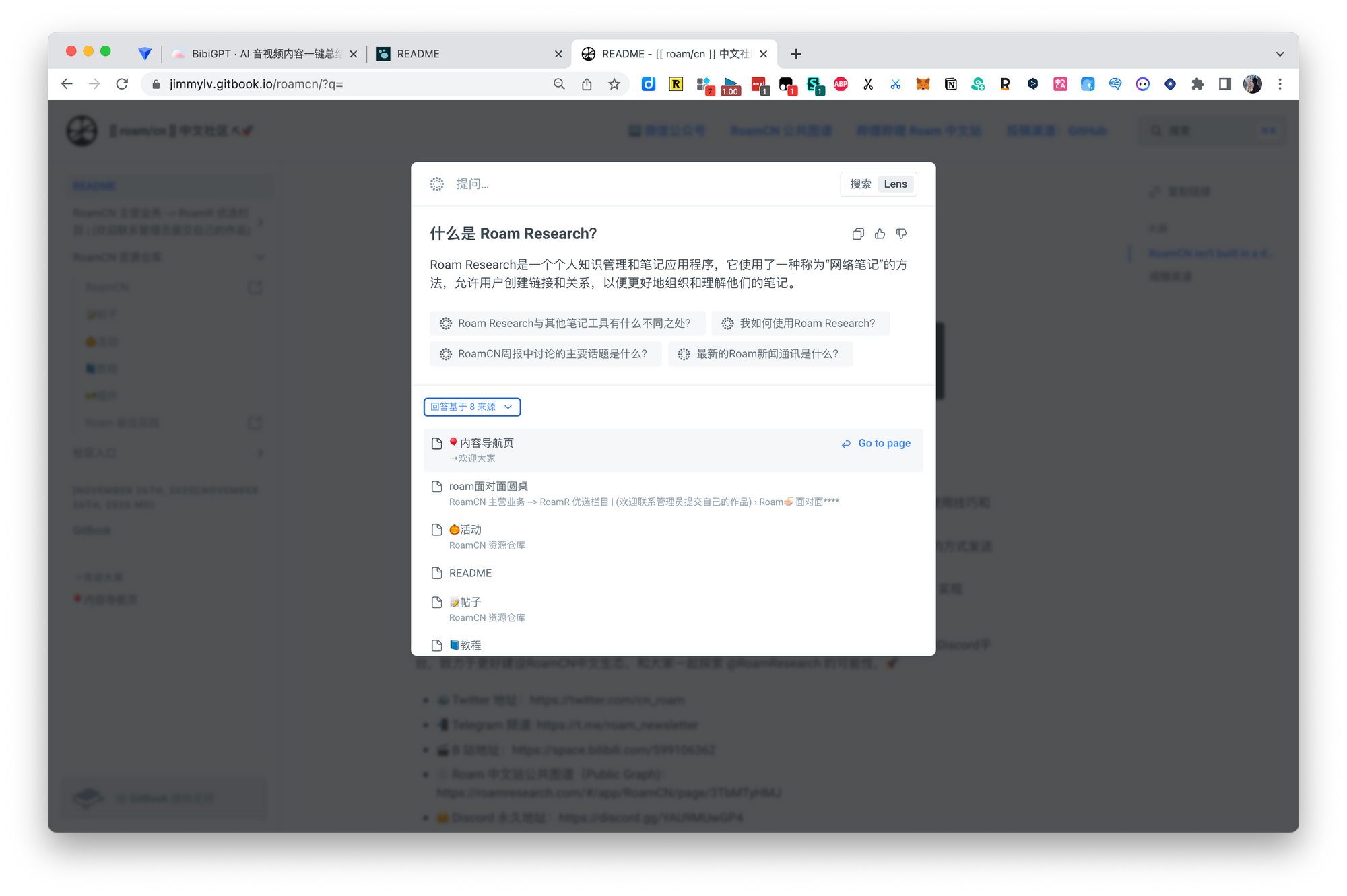This screenshot has width=1347, height=896.
Task: Toggle the Chrome side panel icon
Action: [x=1224, y=84]
